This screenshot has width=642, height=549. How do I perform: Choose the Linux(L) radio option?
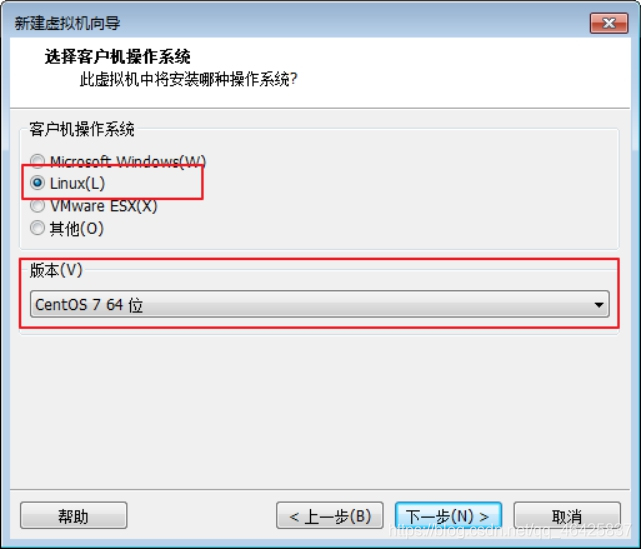click(37, 183)
